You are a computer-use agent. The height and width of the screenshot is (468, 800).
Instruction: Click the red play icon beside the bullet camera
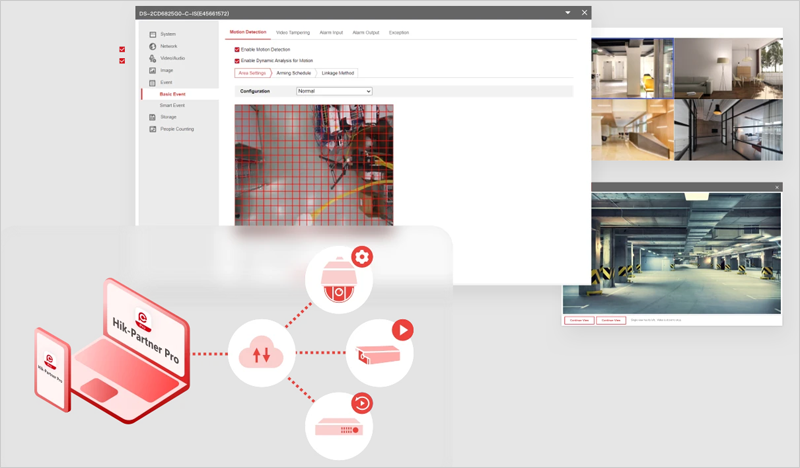coord(402,329)
